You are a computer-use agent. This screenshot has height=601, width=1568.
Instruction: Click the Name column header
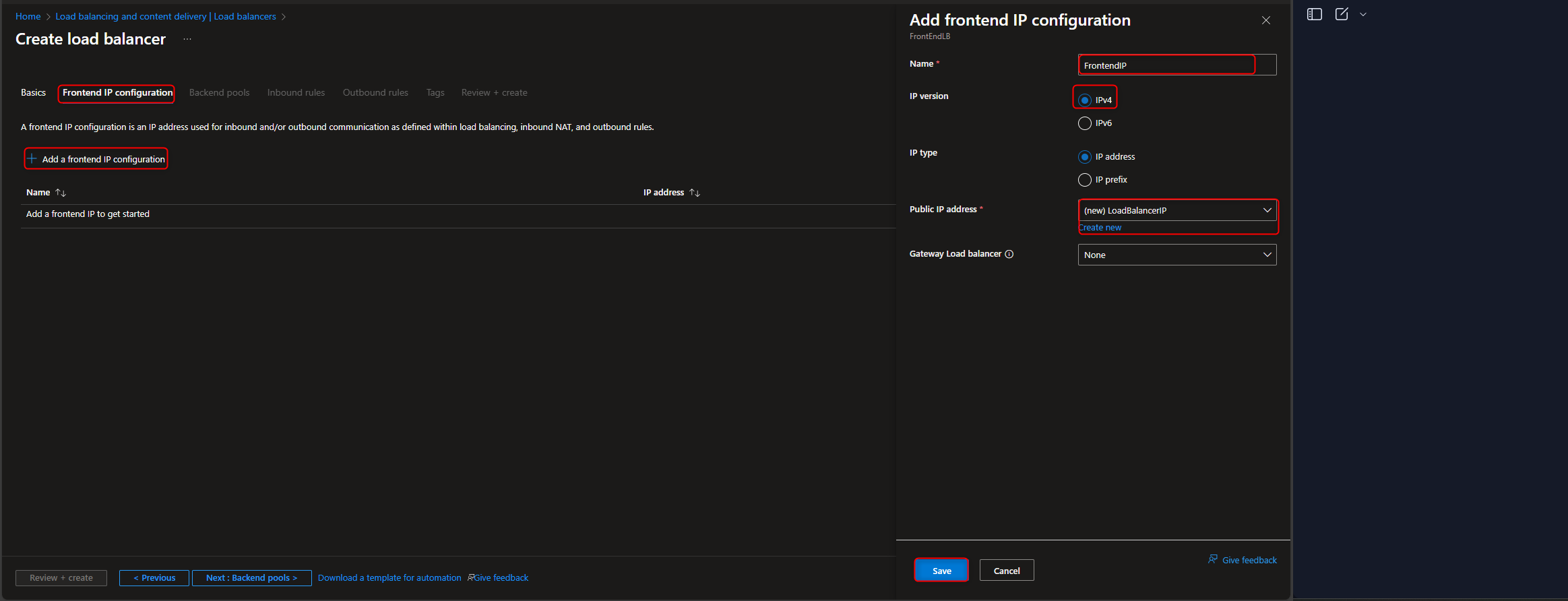[38, 193]
